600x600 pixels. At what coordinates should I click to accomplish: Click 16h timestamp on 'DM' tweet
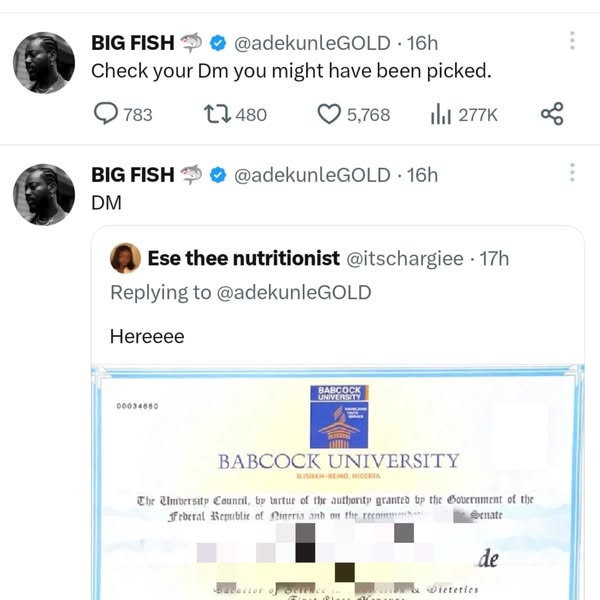pyautogui.click(x=422, y=175)
